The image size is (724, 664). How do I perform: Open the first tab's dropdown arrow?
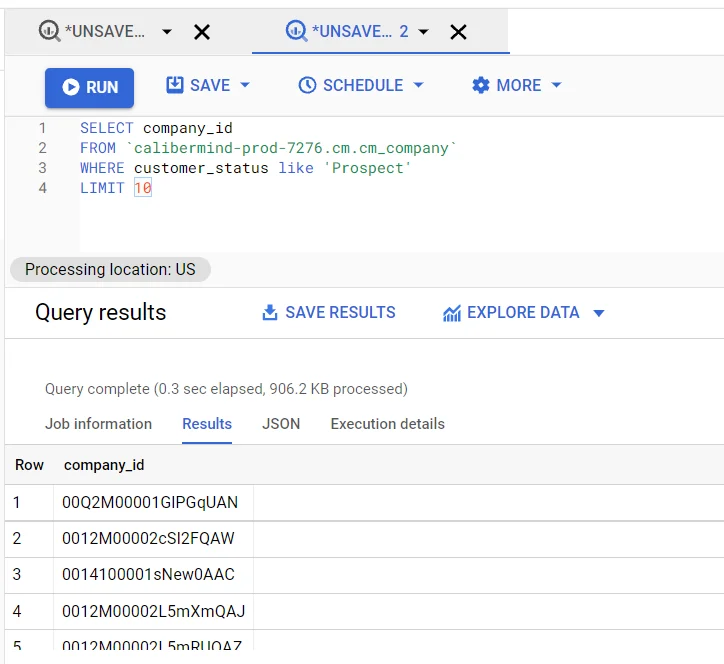click(167, 32)
